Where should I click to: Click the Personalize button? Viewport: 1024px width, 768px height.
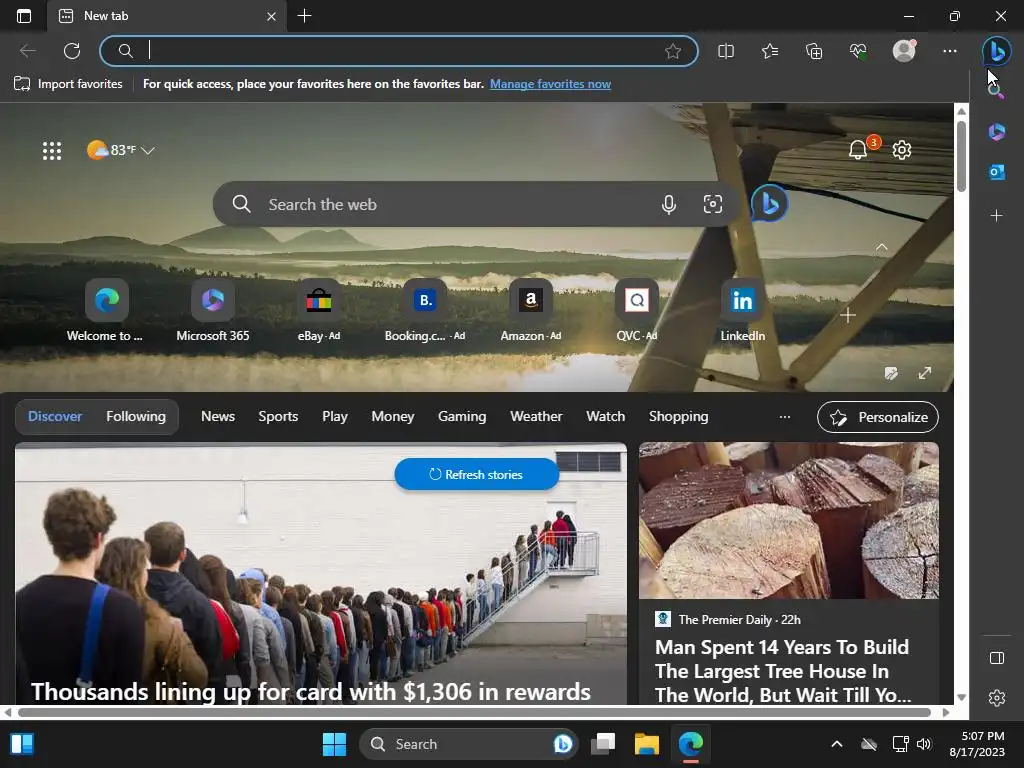click(878, 417)
